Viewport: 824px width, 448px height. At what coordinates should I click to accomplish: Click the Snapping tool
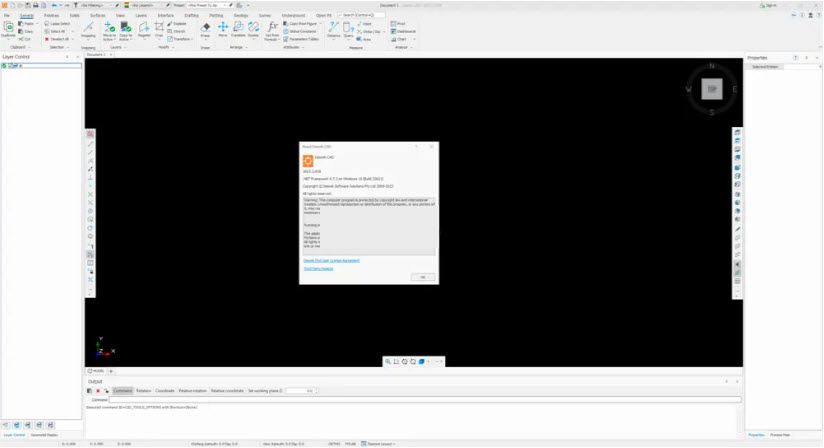coord(88,30)
